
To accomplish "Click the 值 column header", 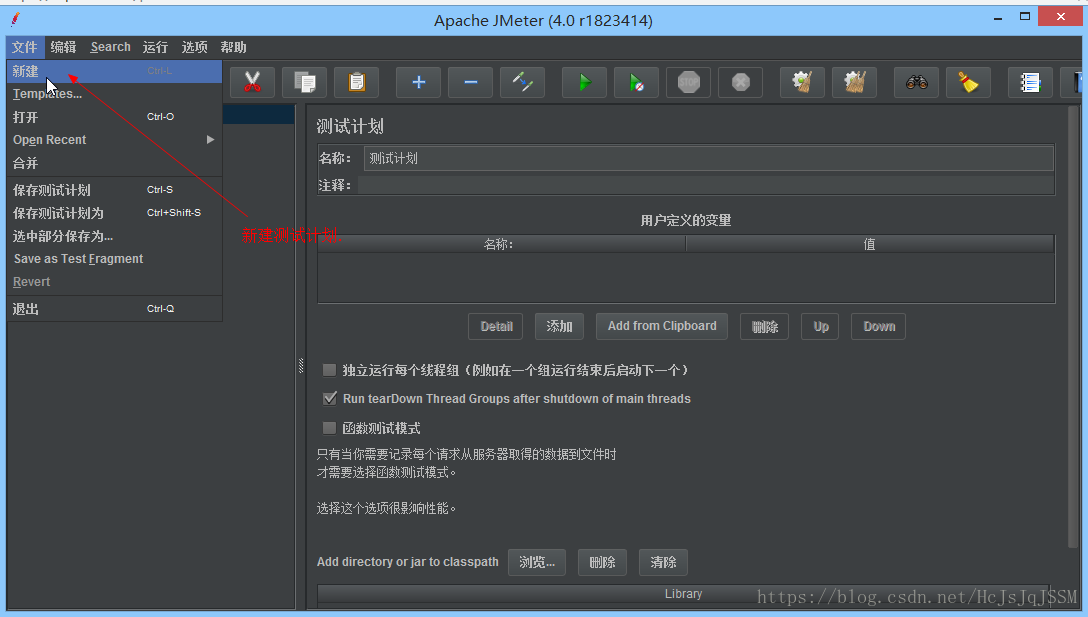I will tap(870, 244).
